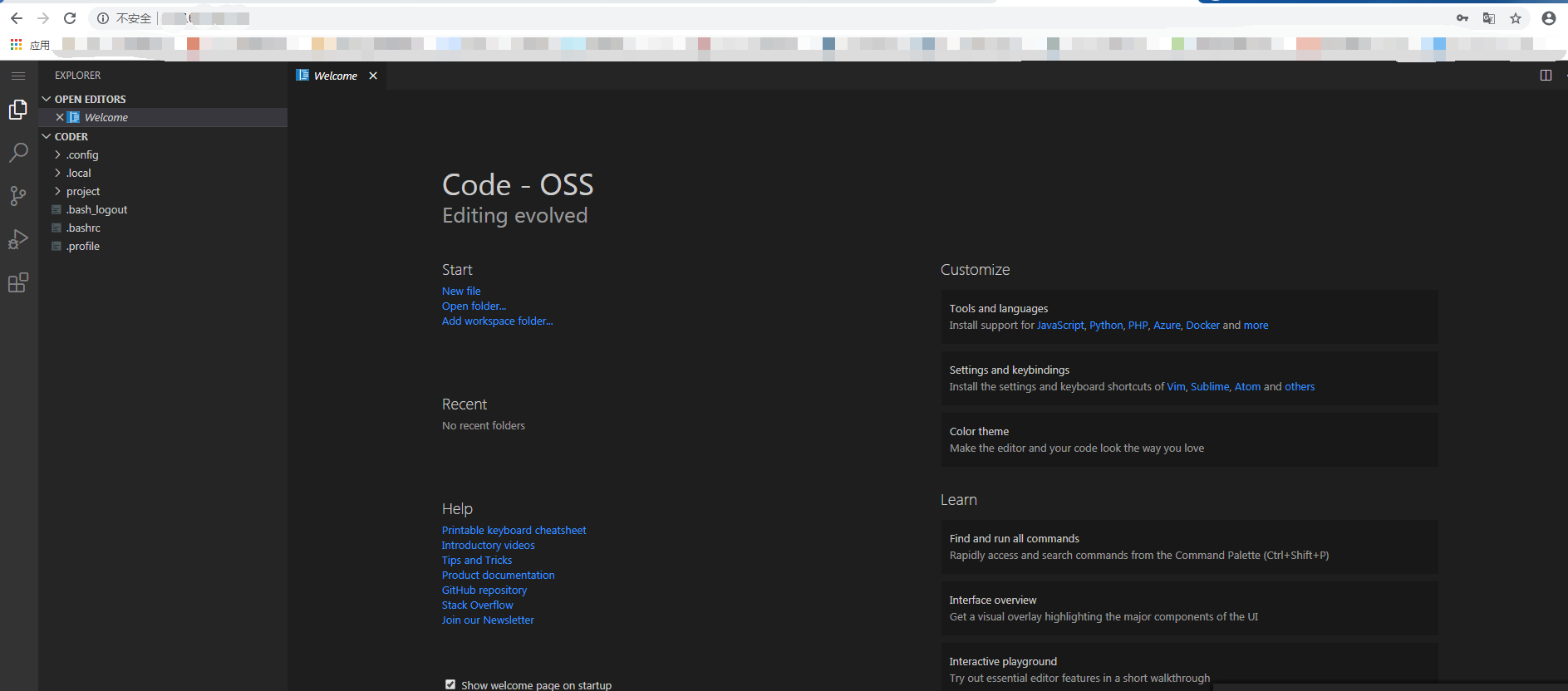Open Find and run all commands card
The height and width of the screenshot is (691, 1568).
(x=1189, y=546)
